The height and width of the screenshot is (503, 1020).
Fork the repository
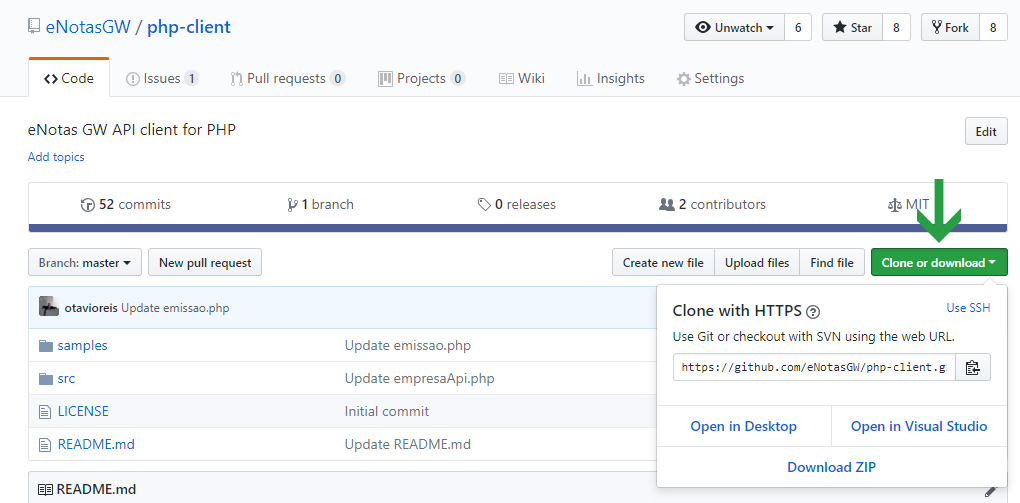(x=950, y=27)
